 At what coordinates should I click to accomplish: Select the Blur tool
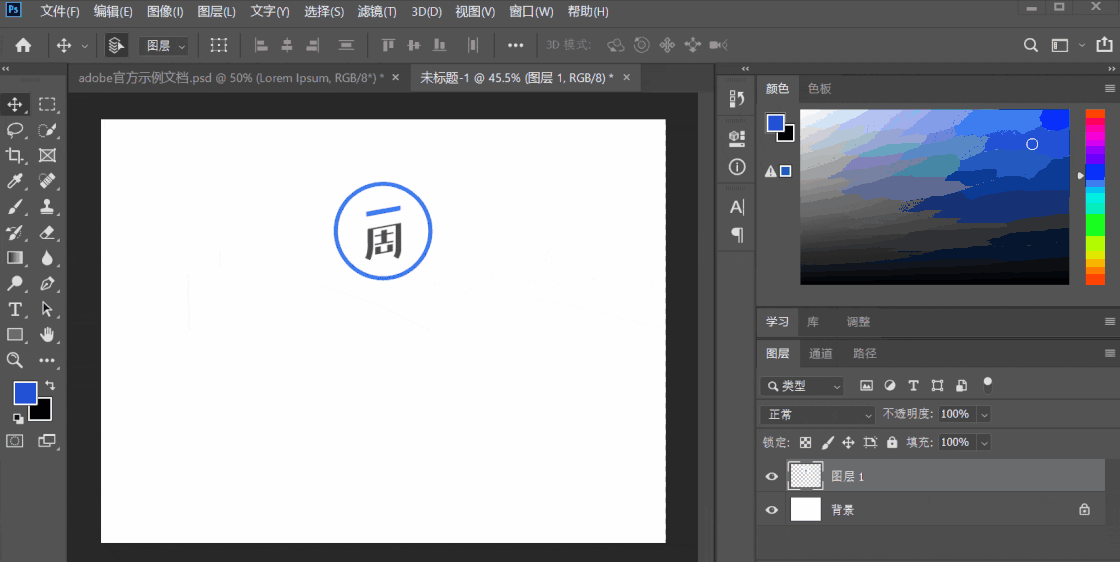click(47, 258)
